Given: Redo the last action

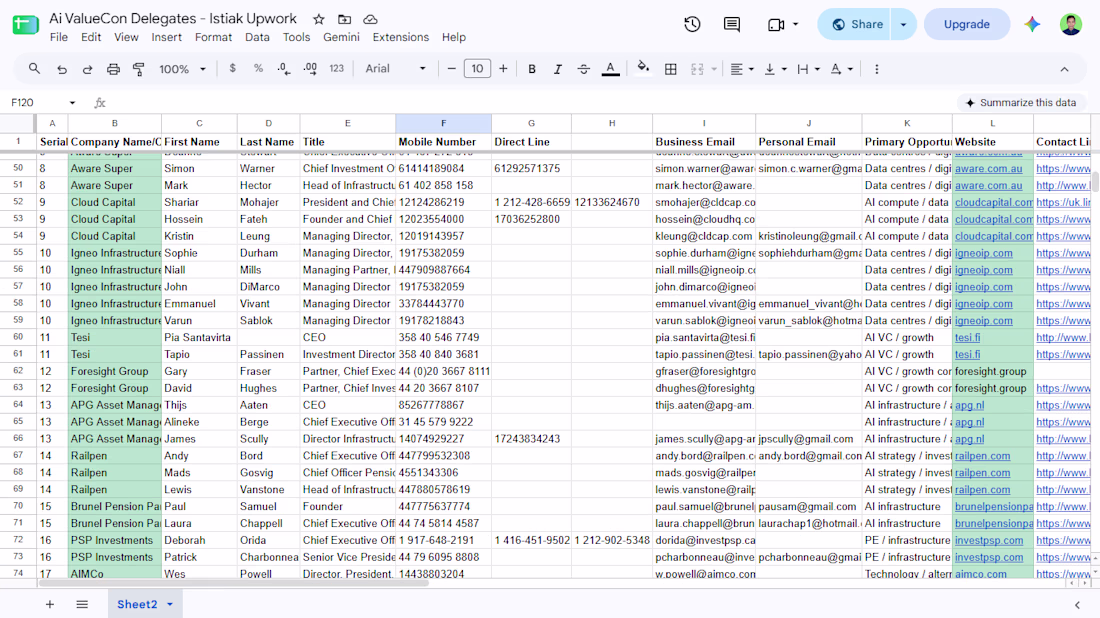Looking at the screenshot, I should point(88,69).
